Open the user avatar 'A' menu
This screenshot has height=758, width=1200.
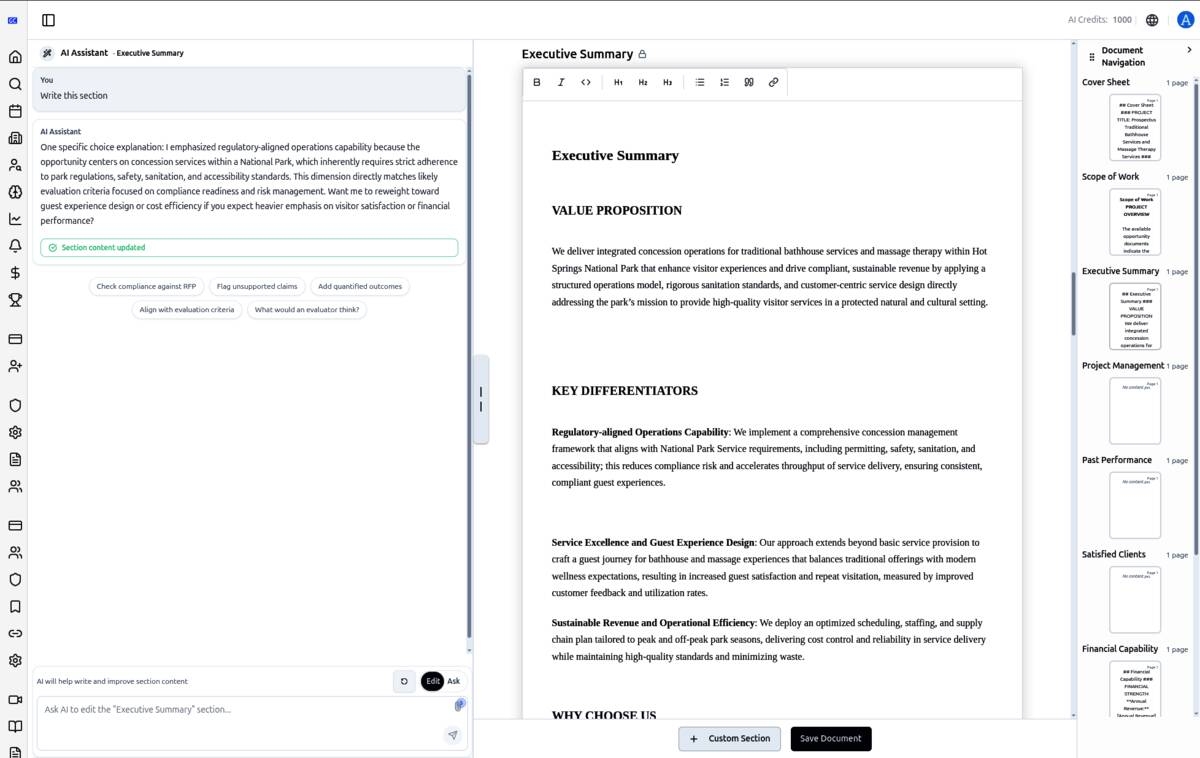[x=1185, y=20]
